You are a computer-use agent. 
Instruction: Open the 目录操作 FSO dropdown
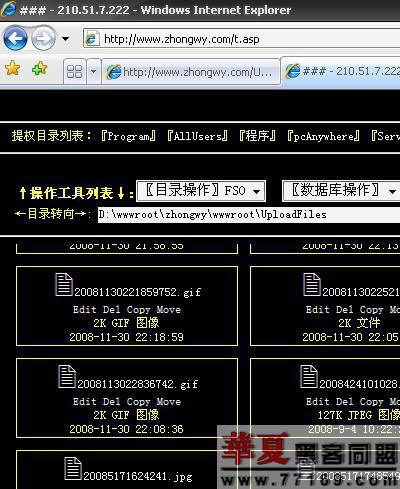(201, 191)
